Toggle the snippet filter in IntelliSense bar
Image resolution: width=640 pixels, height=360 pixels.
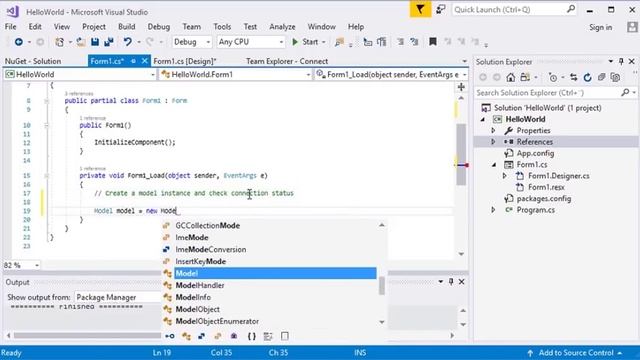tap(268, 336)
